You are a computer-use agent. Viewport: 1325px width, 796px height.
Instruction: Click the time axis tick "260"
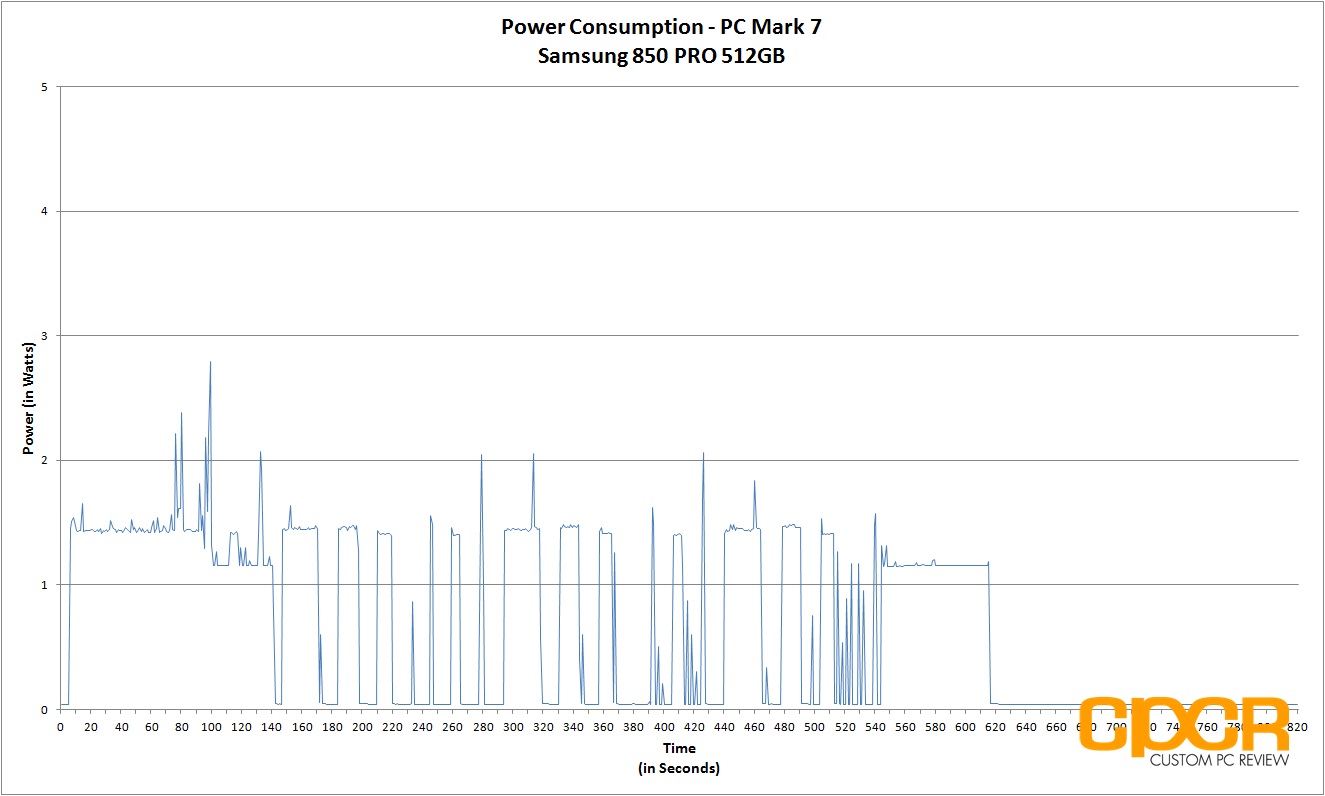click(453, 727)
